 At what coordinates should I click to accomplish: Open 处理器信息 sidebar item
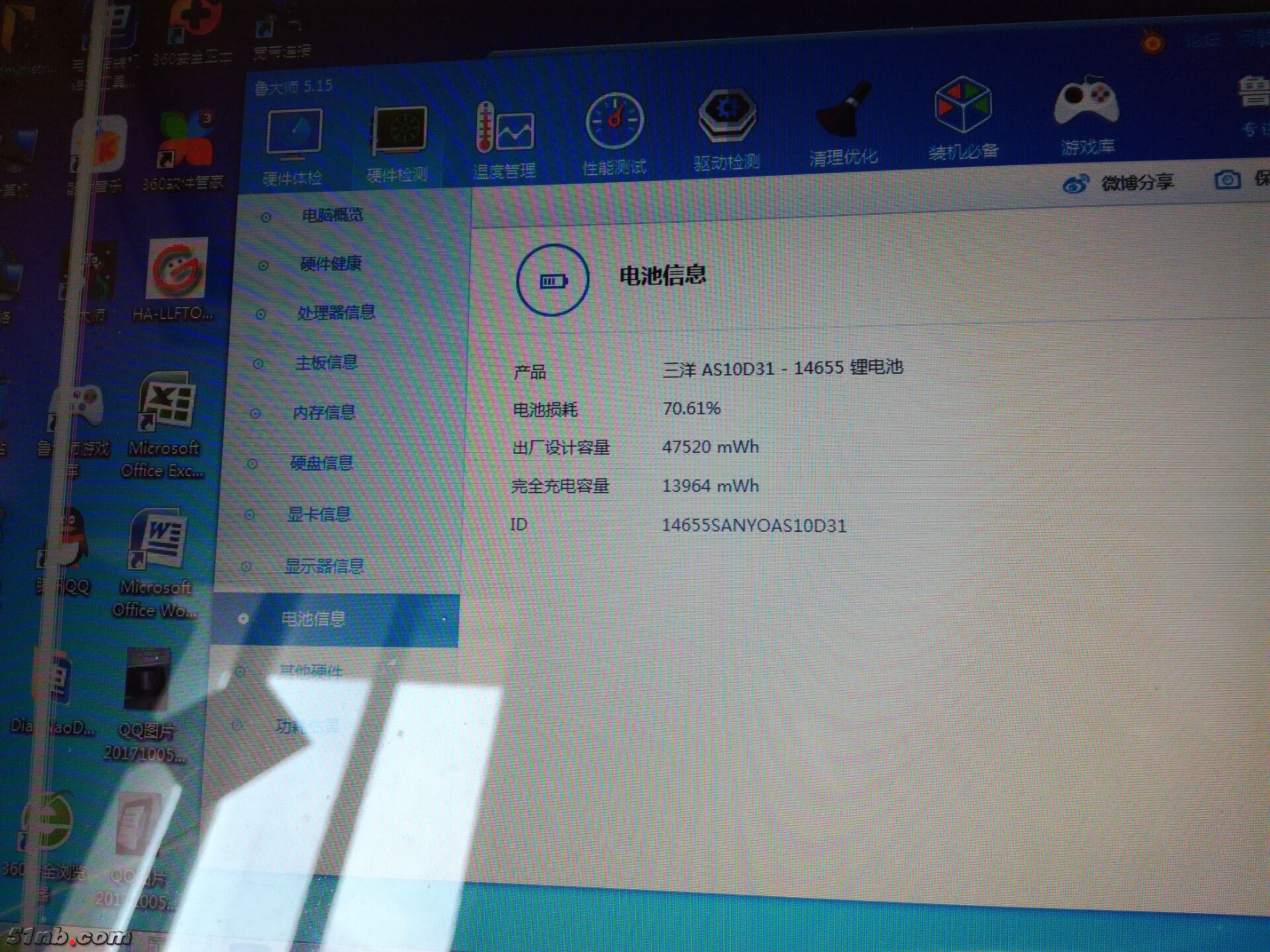click(x=335, y=312)
